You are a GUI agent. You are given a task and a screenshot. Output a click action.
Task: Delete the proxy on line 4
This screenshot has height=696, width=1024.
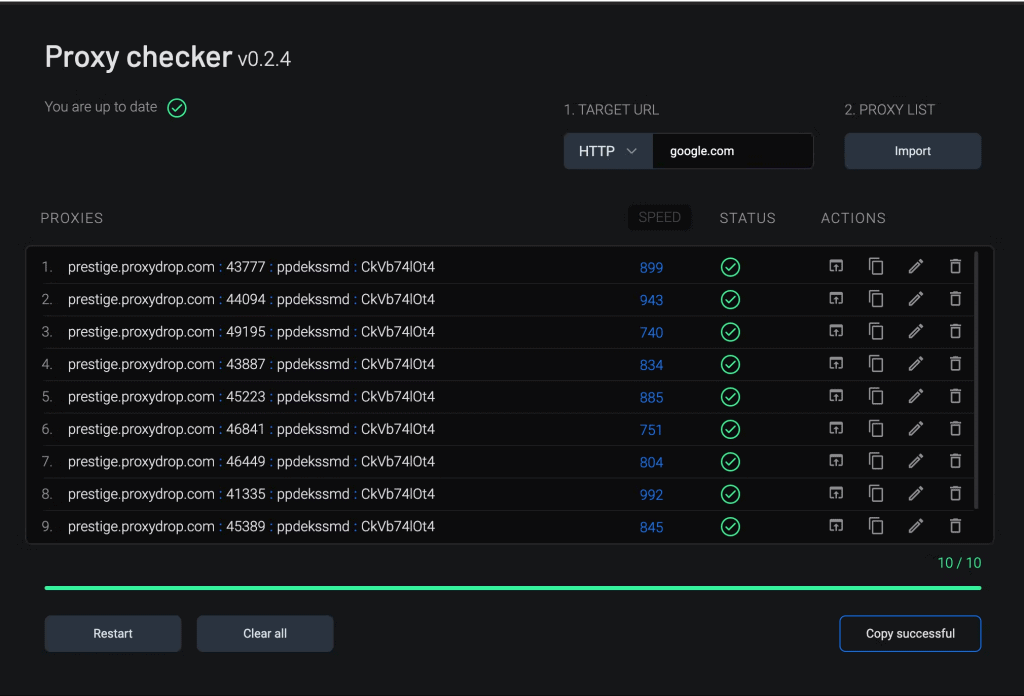click(x=955, y=364)
